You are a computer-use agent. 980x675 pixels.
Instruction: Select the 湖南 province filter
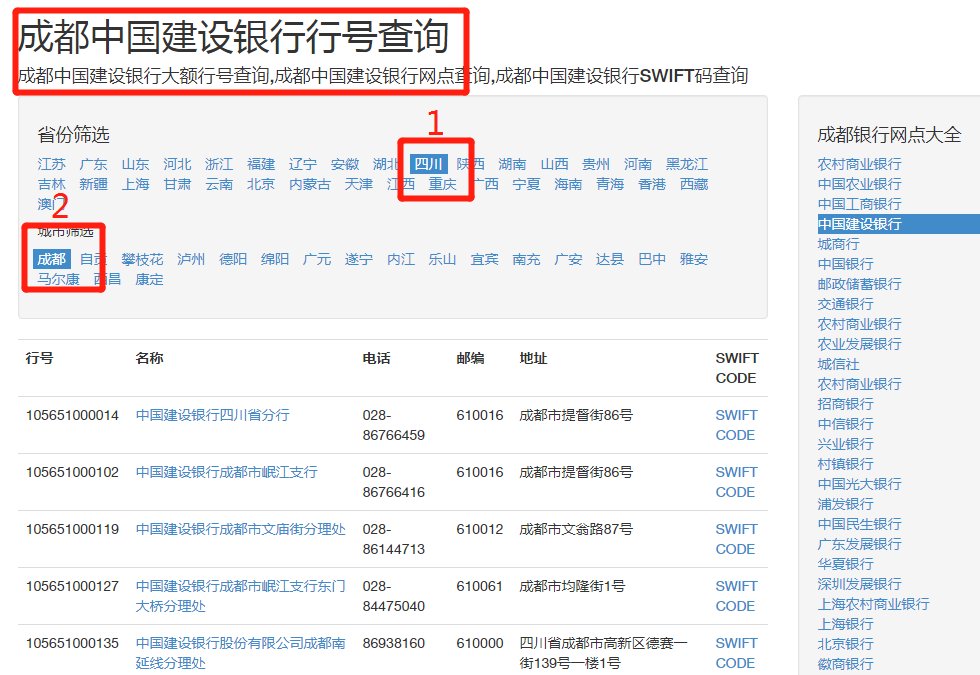point(512,164)
